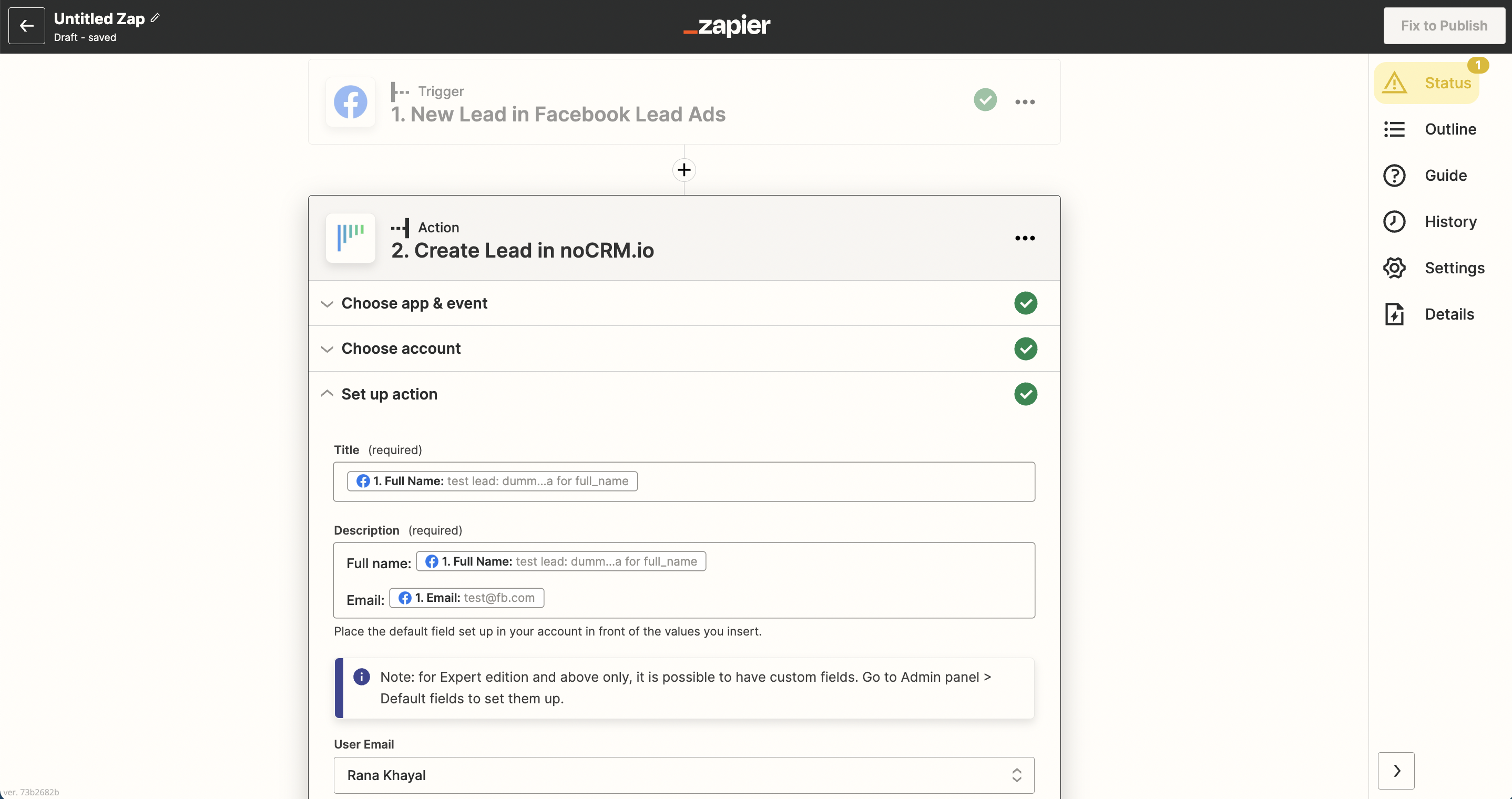The width and height of the screenshot is (1512, 799).
Task: Click the Fix to Publish button
Action: pos(1444,26)
